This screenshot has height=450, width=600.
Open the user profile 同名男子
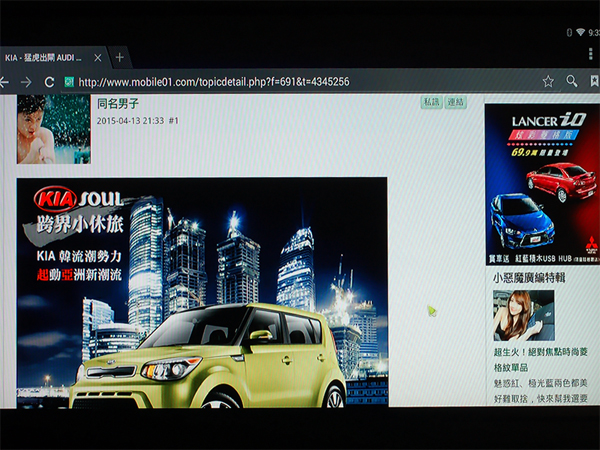click(x=117, y=103)
